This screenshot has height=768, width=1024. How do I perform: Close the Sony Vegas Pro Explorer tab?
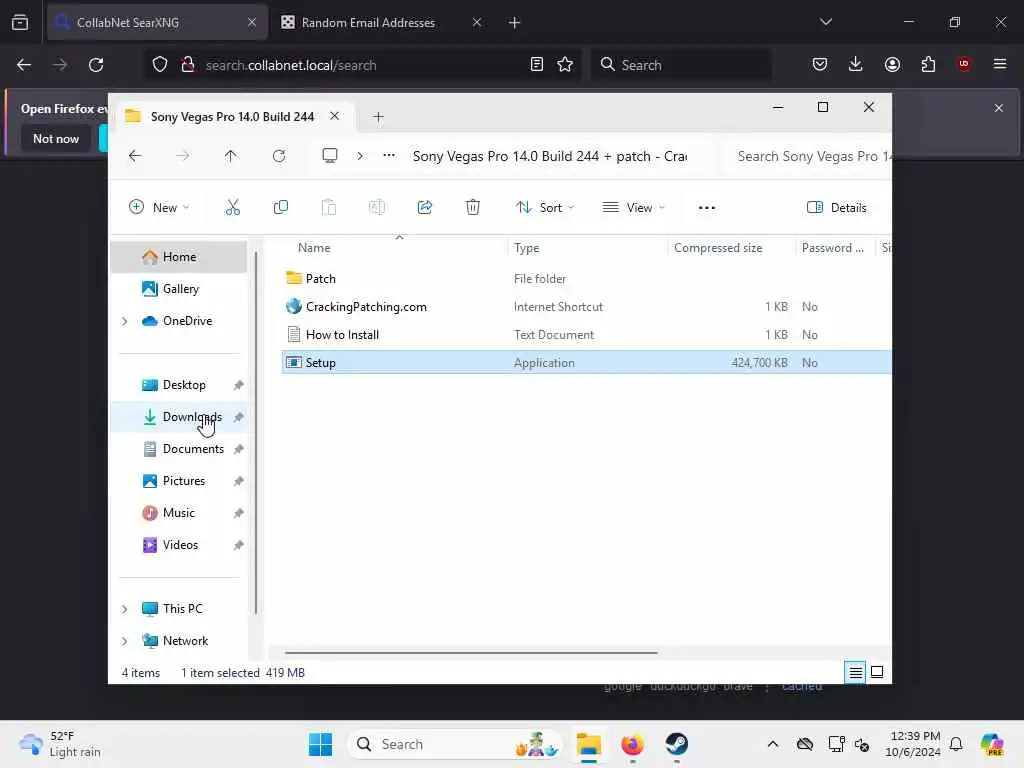pyautogui.click(x=334, y=116)
